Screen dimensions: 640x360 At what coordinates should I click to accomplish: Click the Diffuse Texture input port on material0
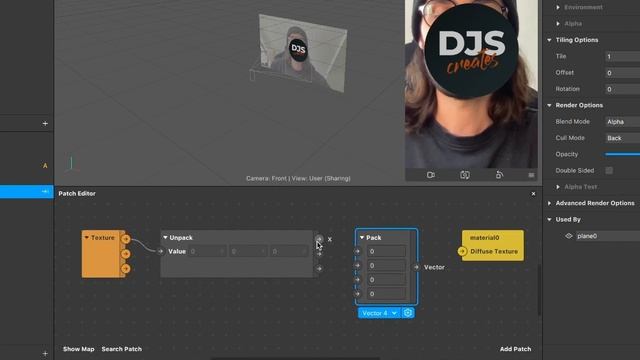coord(462,251)
